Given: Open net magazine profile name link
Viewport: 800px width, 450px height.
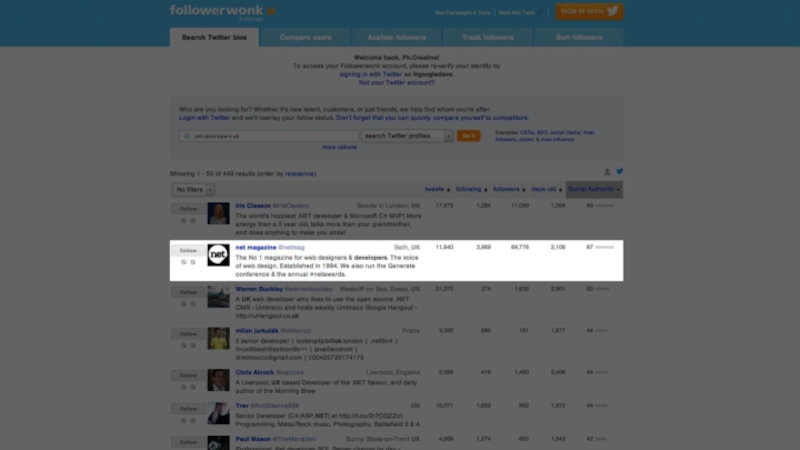Looking at the screenshot, I should pyautogui.click(x=256, y=247).
